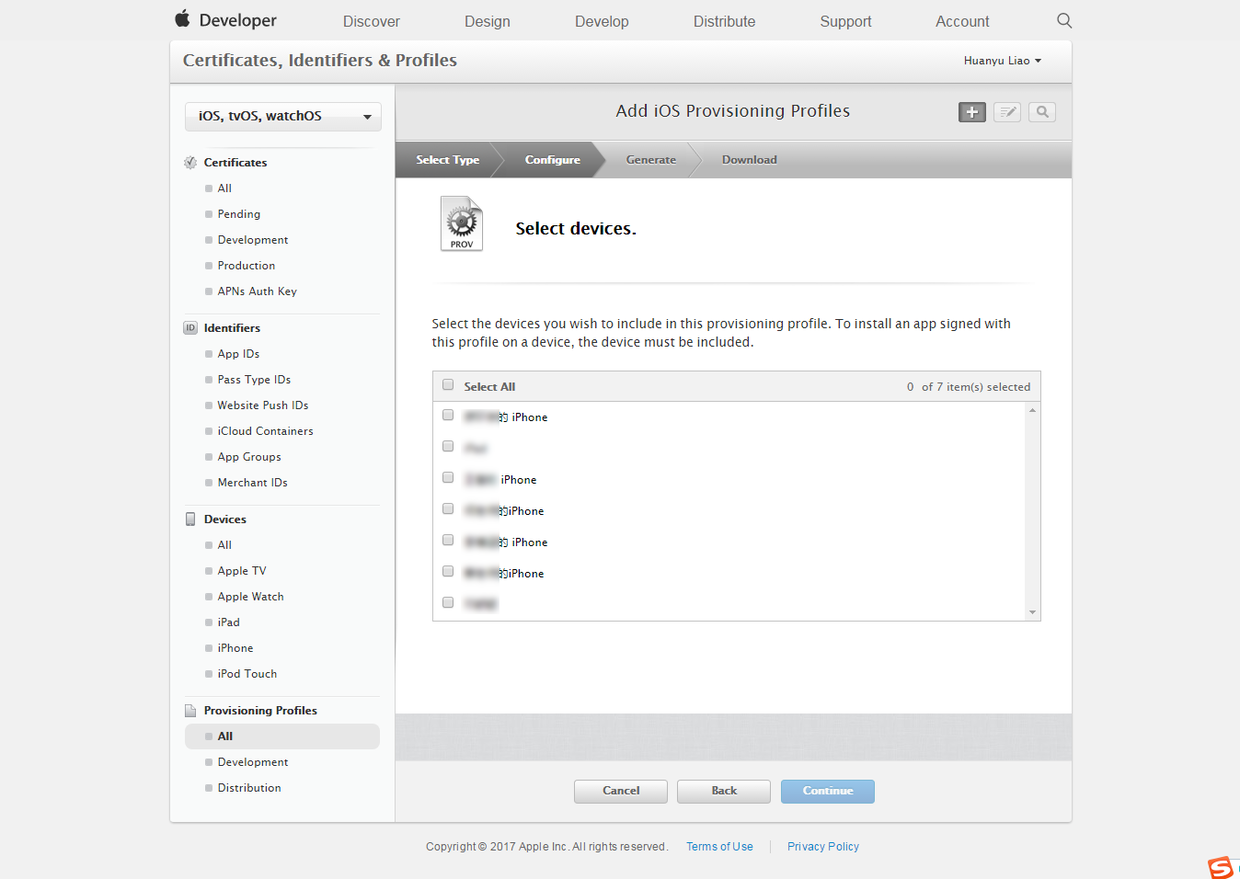Click the Back button
This screenshot has width=1240, height=879.
click(x=724, y=791)
